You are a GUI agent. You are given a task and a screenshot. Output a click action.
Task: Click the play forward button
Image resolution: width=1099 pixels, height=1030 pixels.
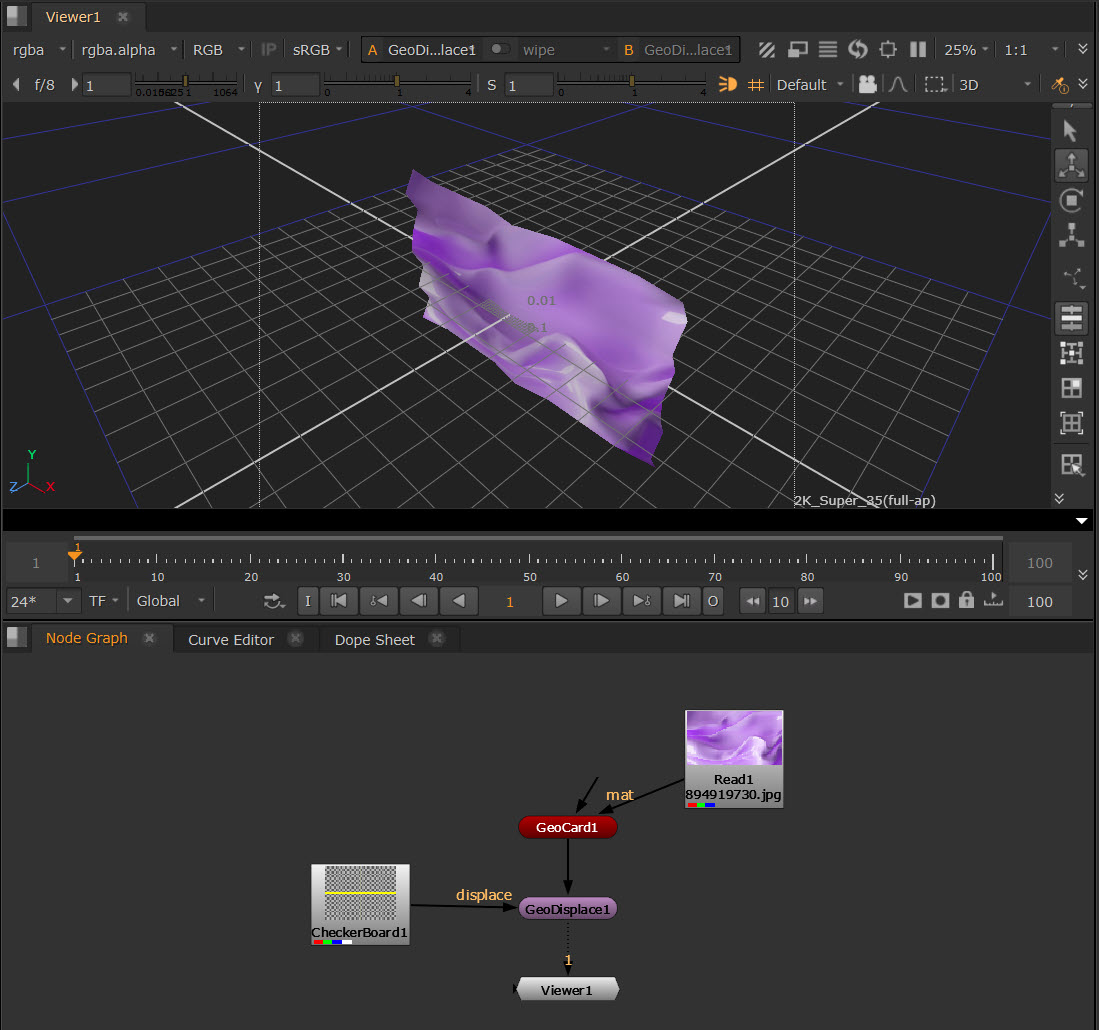pos(561,601)
